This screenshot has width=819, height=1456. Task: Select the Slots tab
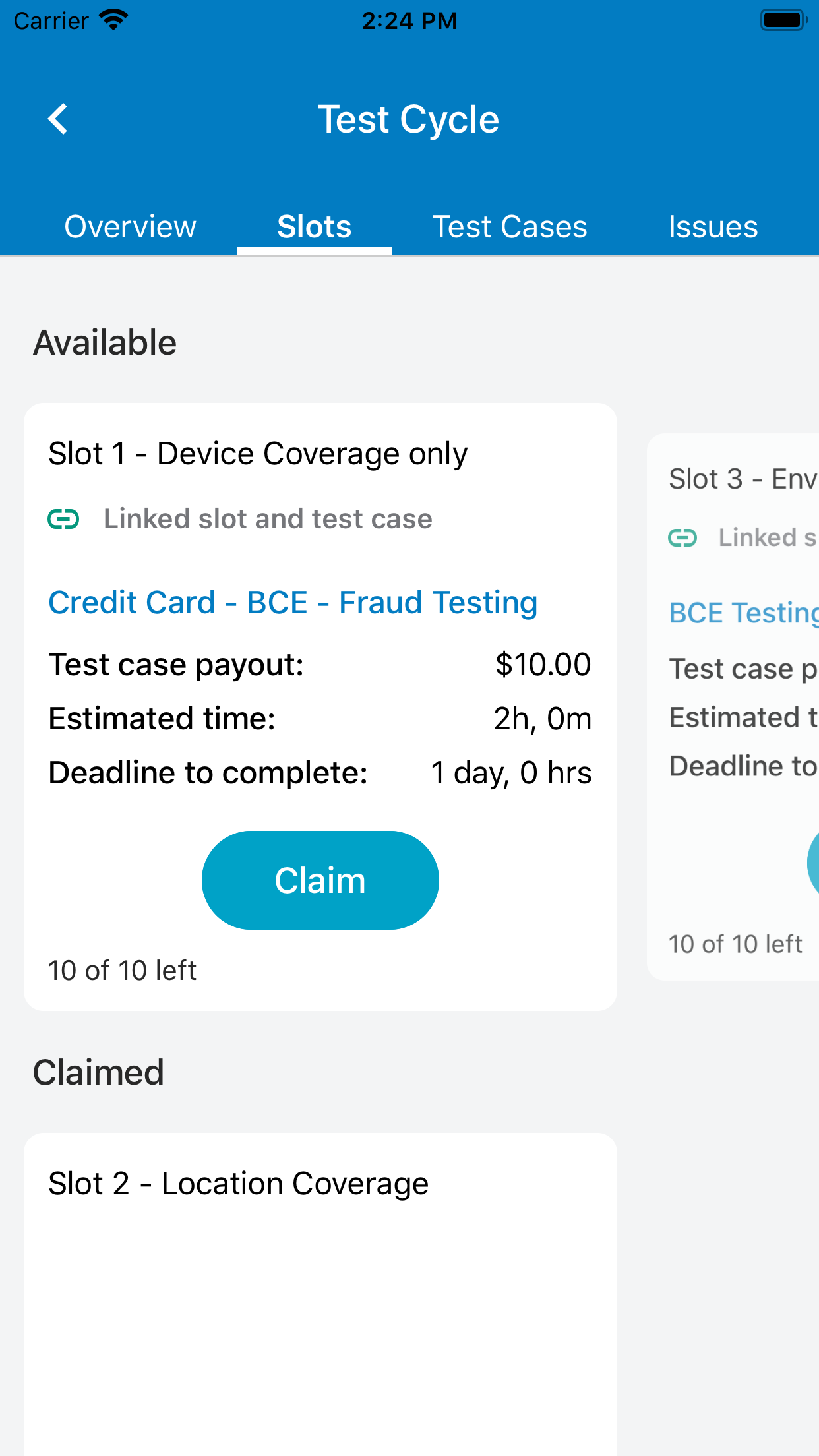[315, 226]
